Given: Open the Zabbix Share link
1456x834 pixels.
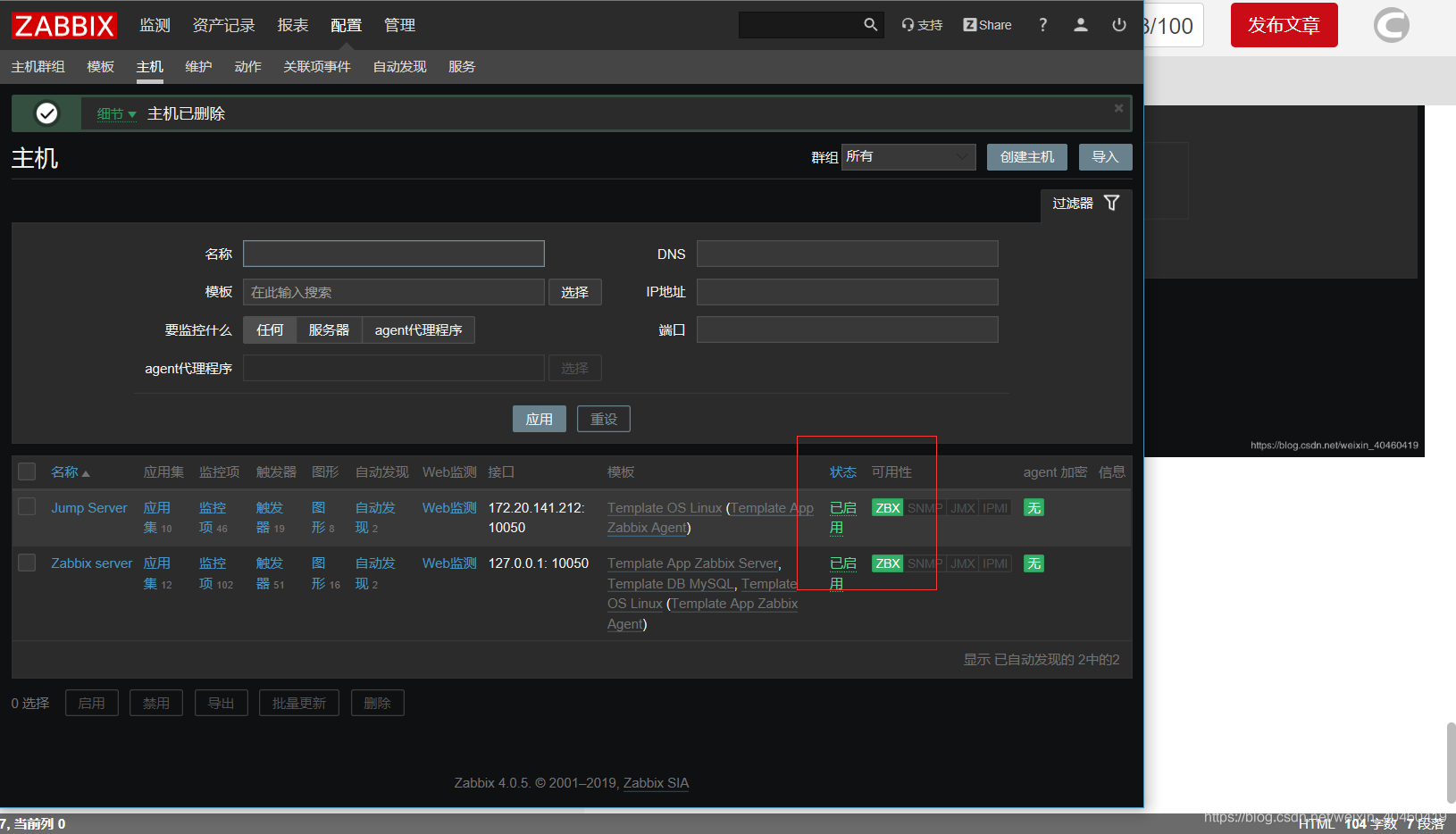Looking at the screenshot, I should (x=987, y=25).
